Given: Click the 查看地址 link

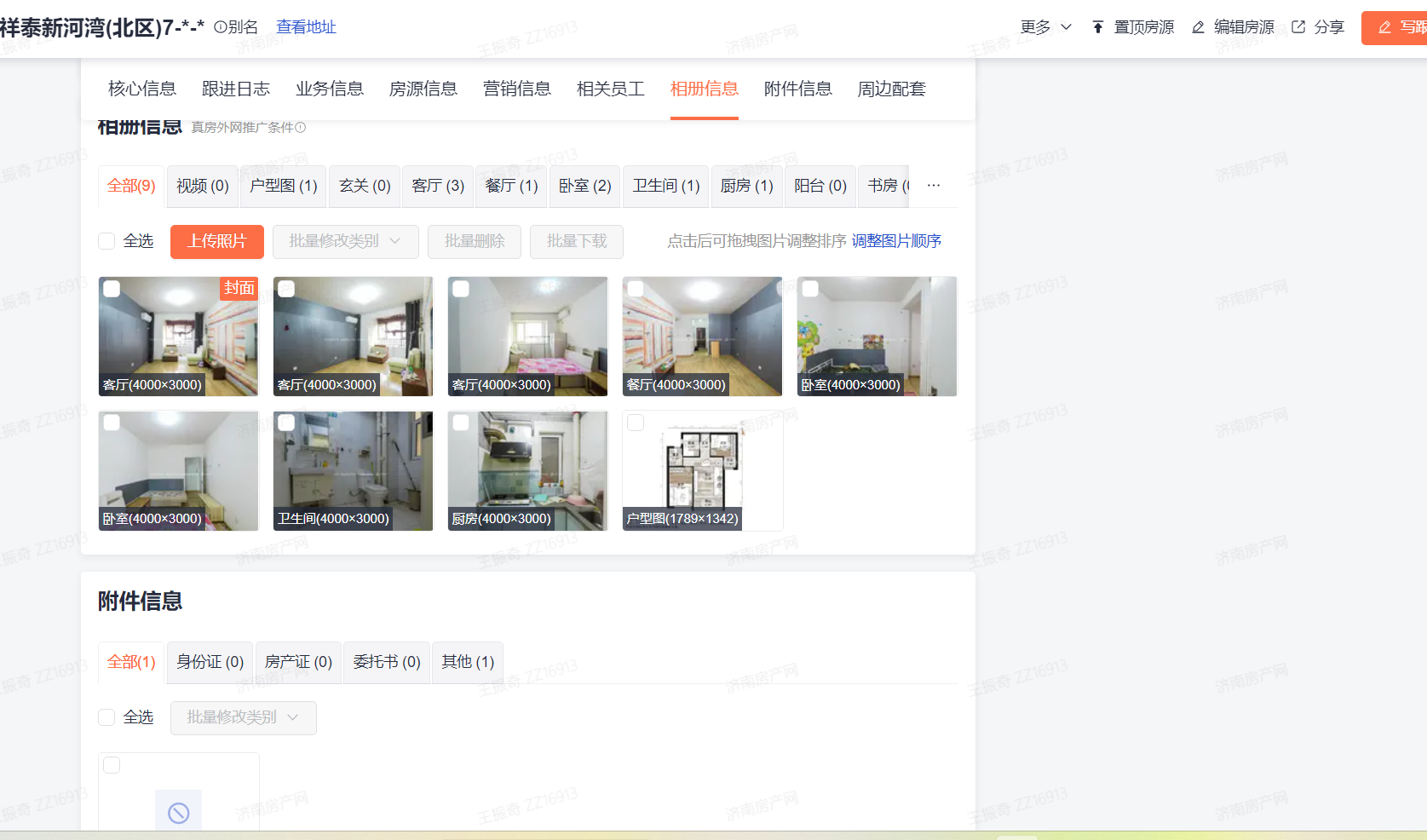Looking at the screenshot, I should [x=306, y=27].
